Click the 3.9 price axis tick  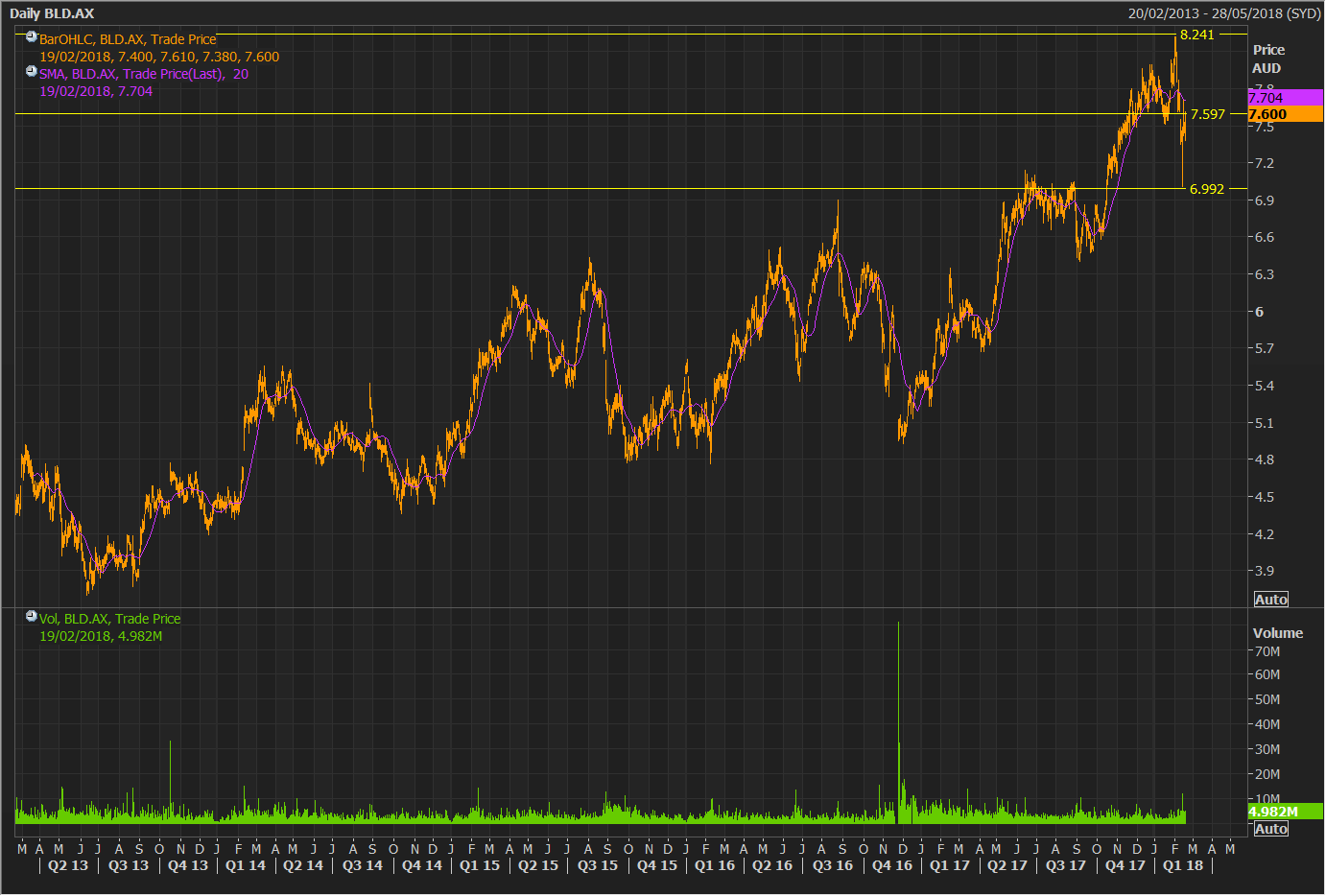coord(1265,571)
